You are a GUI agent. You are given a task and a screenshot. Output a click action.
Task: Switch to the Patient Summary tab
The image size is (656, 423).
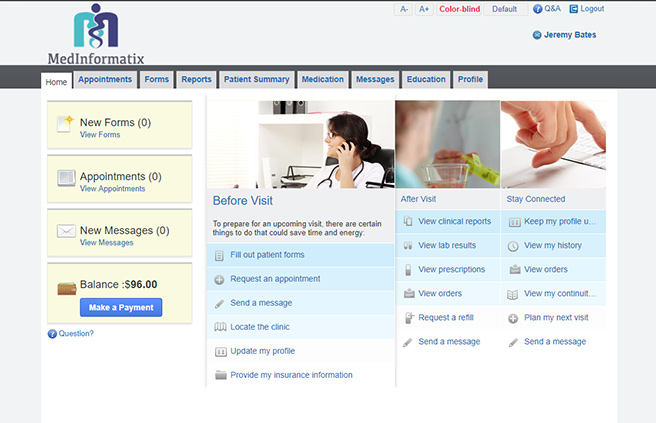[256, 79]
